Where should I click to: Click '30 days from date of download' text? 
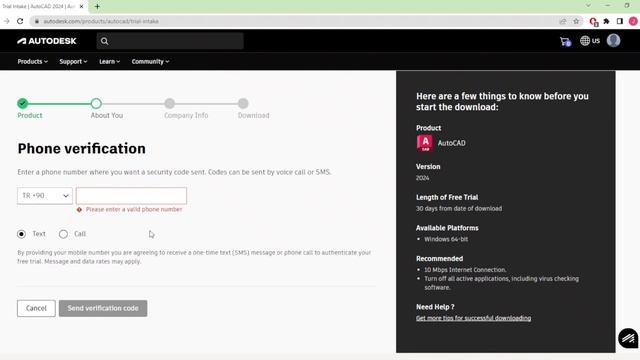459,209
